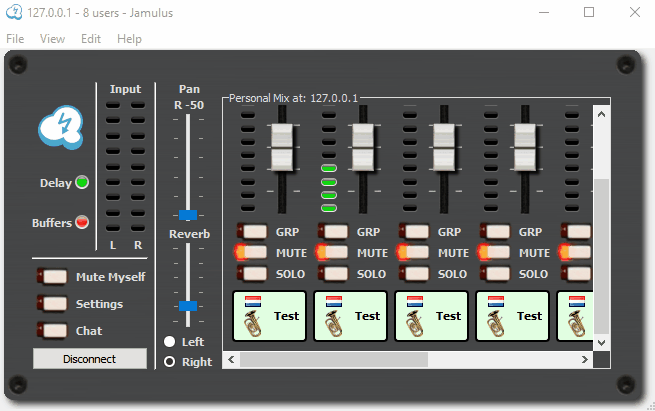655x411 pixels.
Task: Unmute the fifth channel with MUTE
Action: pos(576,252)
